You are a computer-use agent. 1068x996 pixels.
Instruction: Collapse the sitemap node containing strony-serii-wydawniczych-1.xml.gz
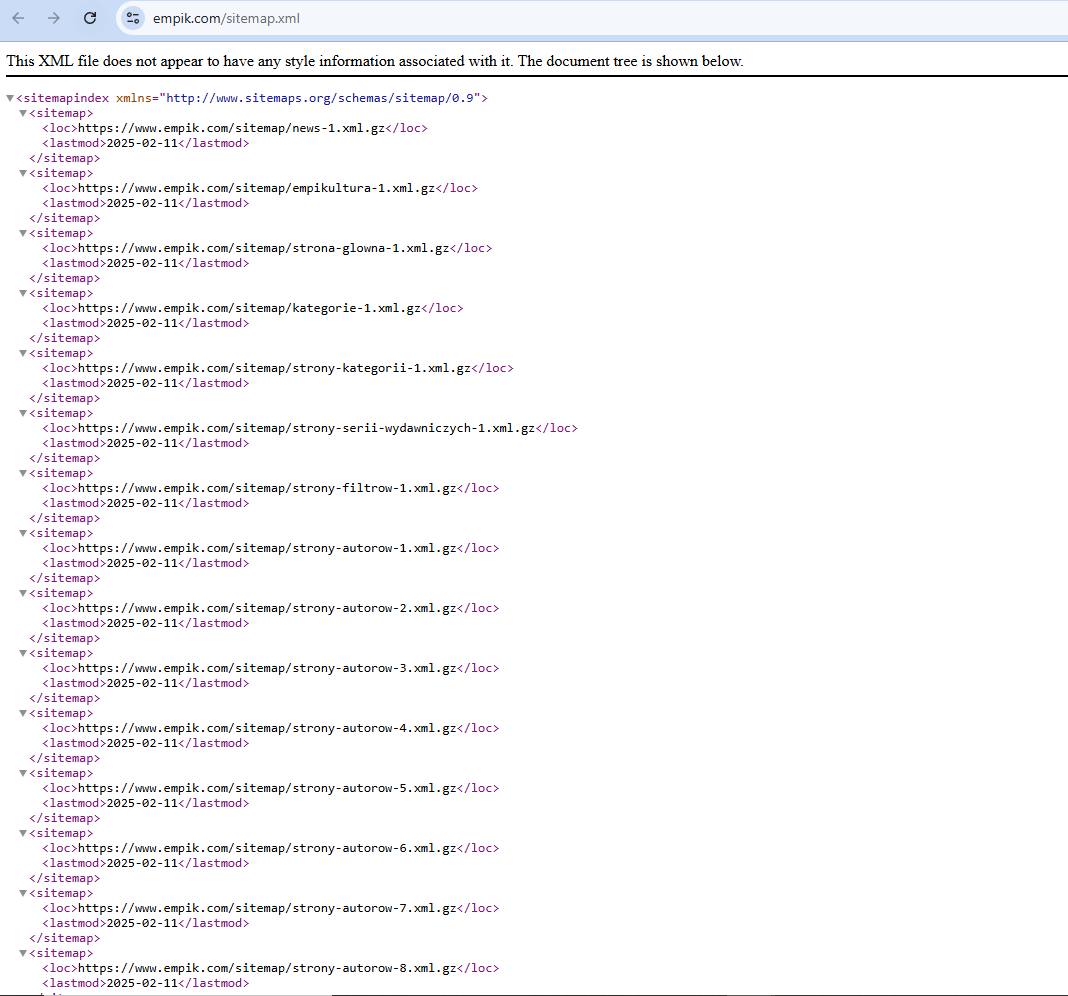pyautogui.click(x=23, y=413)
